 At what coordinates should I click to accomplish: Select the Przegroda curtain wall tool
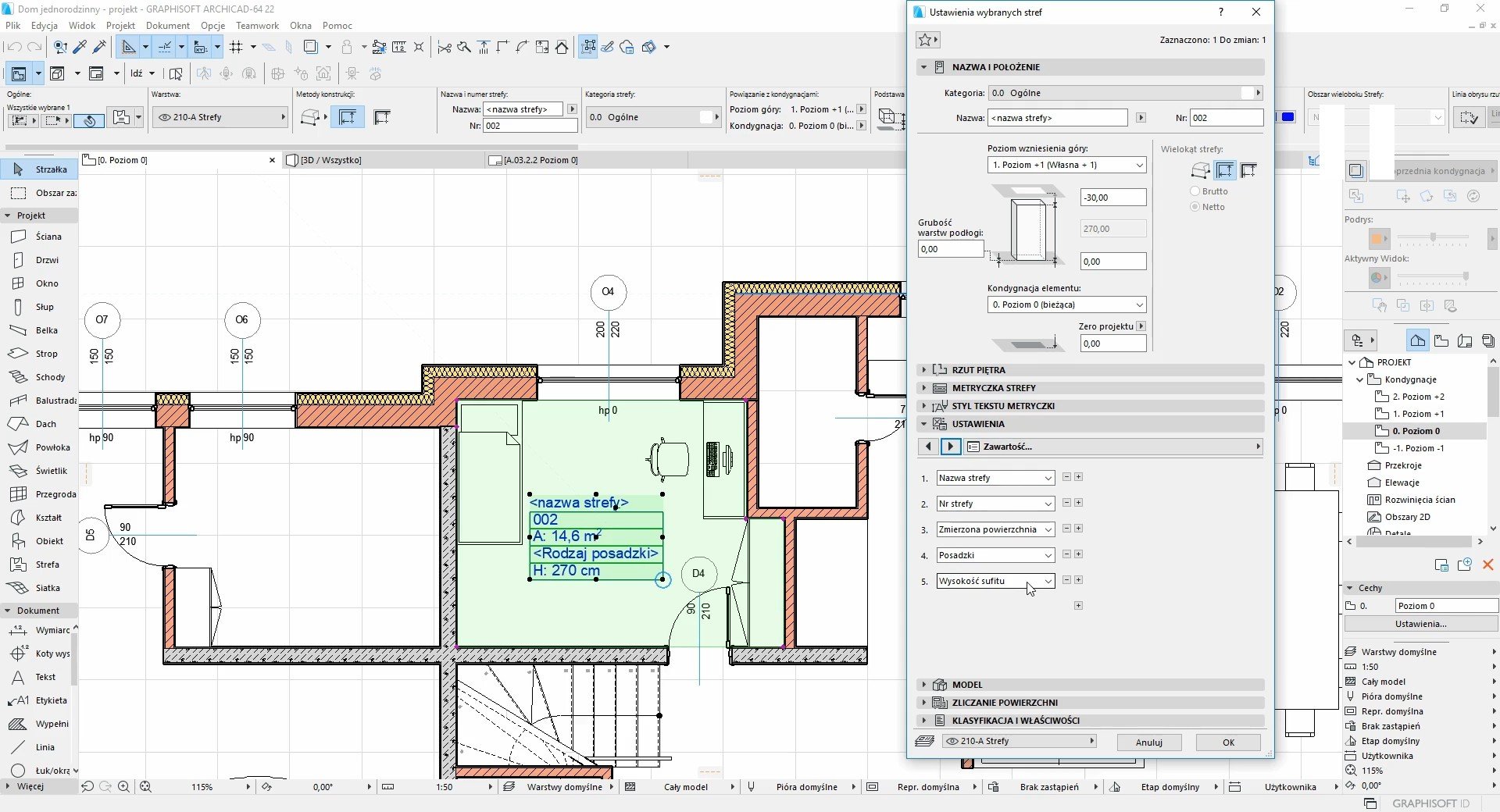pyautogui.click(x=39, y=494)
